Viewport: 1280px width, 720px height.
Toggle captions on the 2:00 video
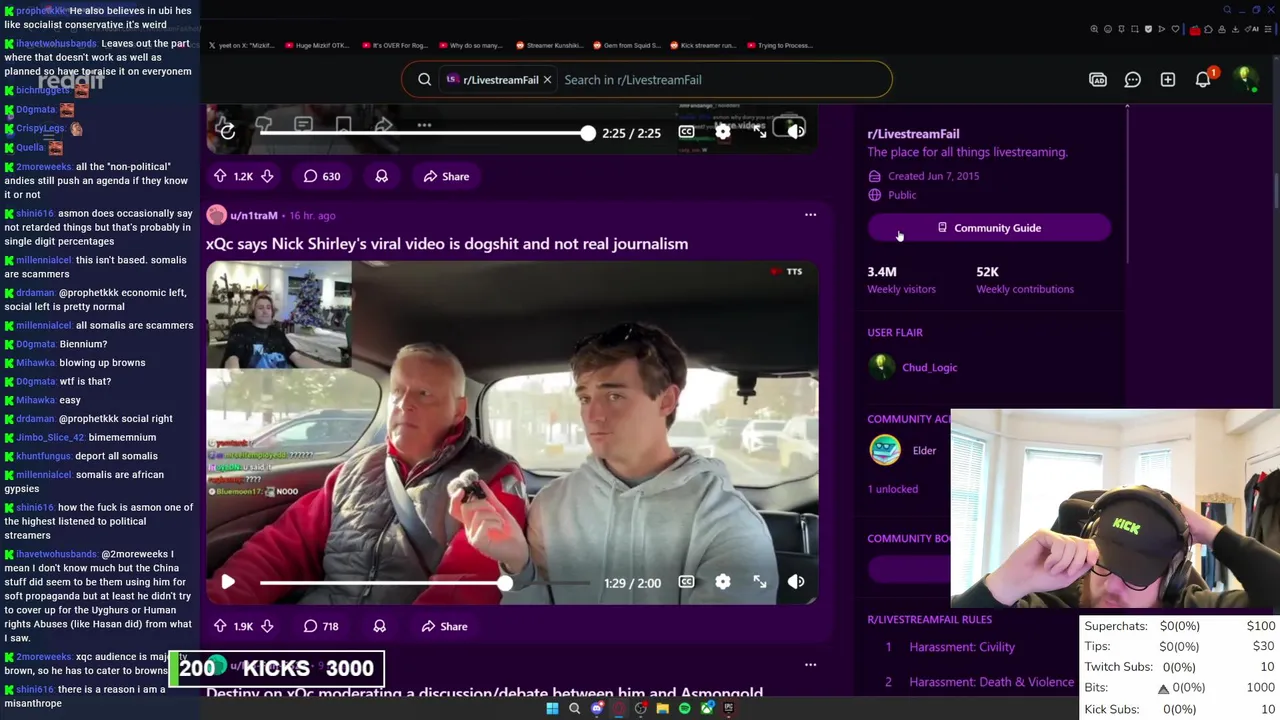click(x=686, y=582)
